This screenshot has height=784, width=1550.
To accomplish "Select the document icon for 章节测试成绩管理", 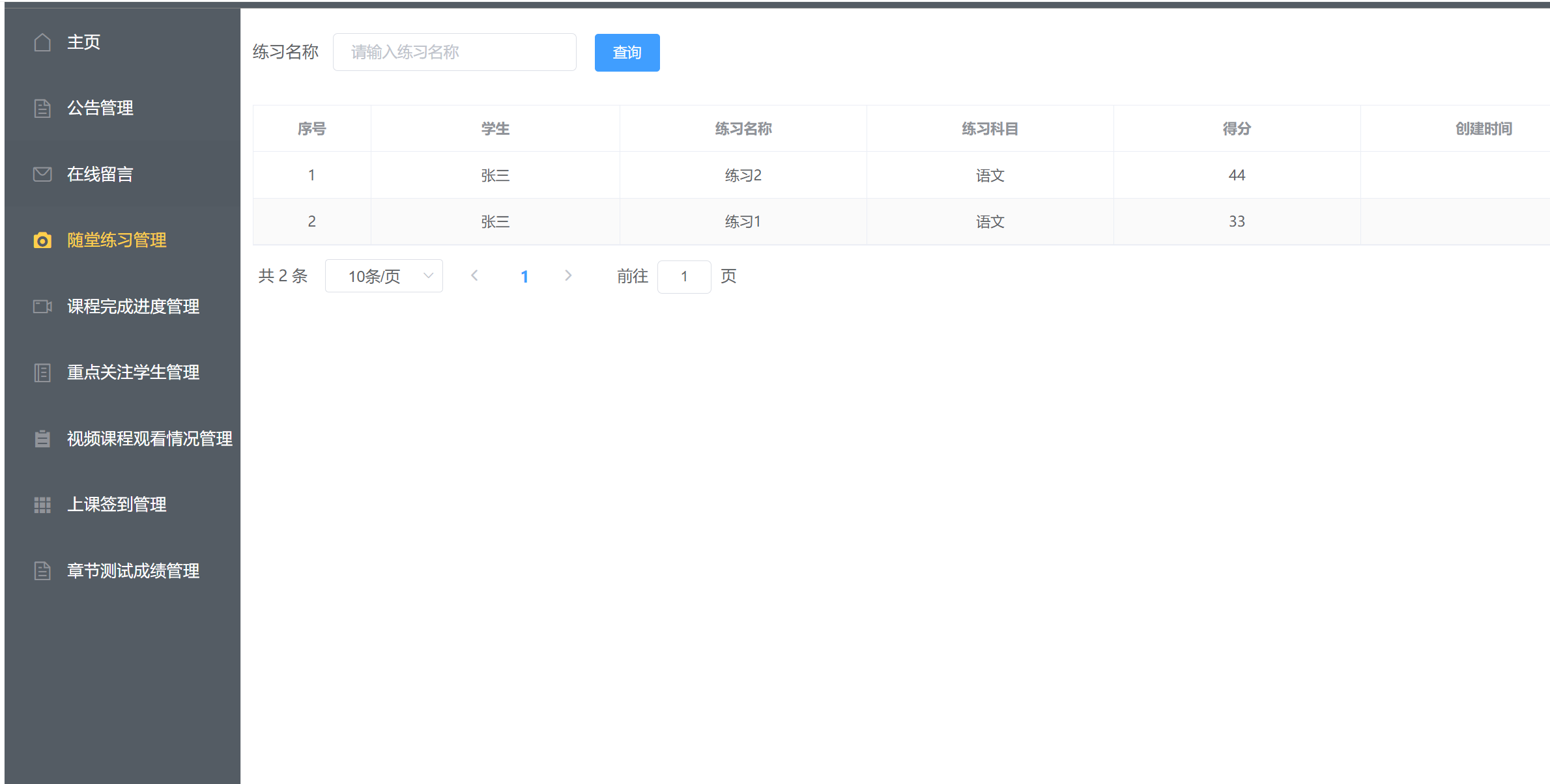I will [42, 571].
